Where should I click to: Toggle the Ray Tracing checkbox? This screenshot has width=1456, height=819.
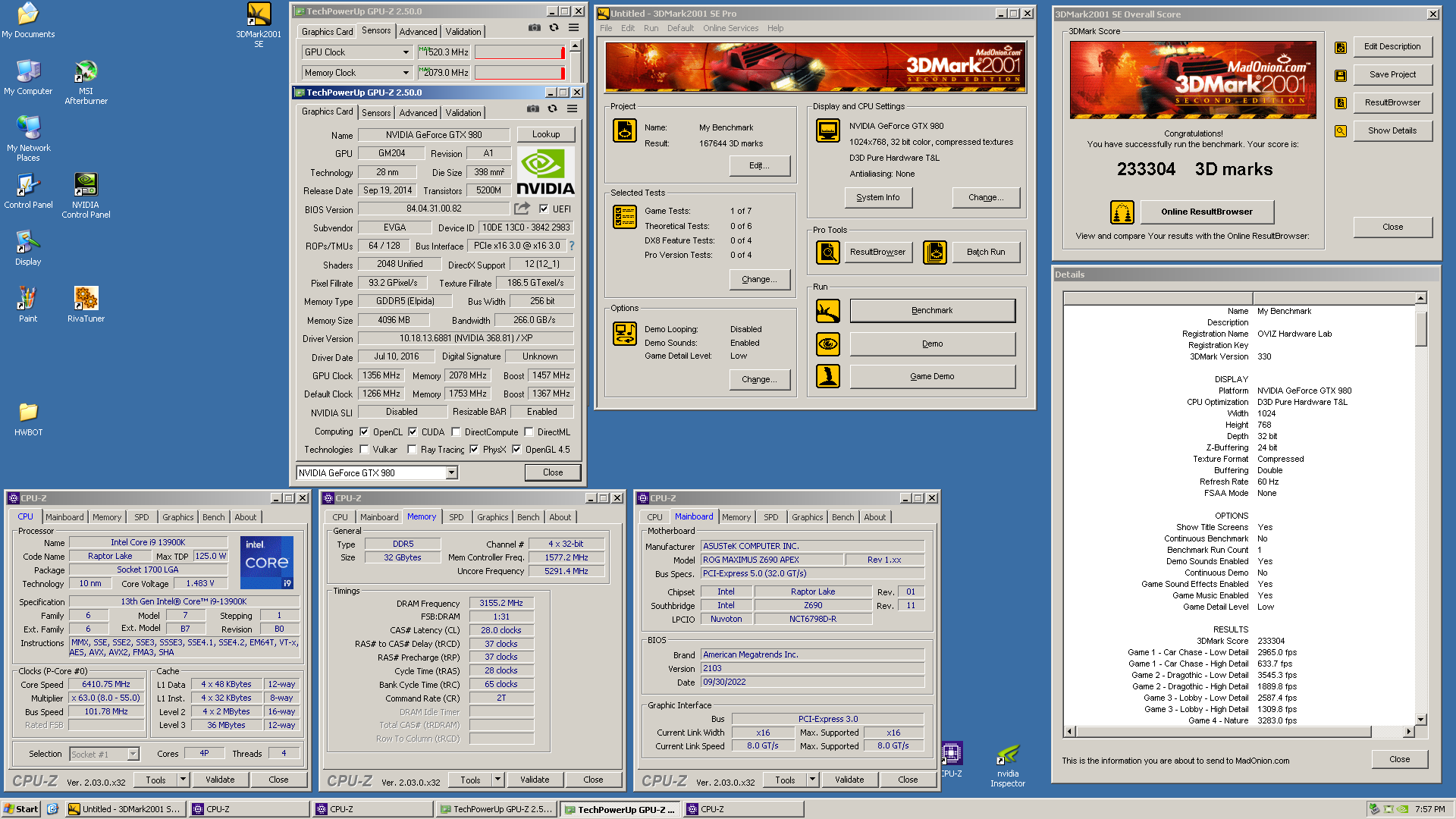[412, 449]
